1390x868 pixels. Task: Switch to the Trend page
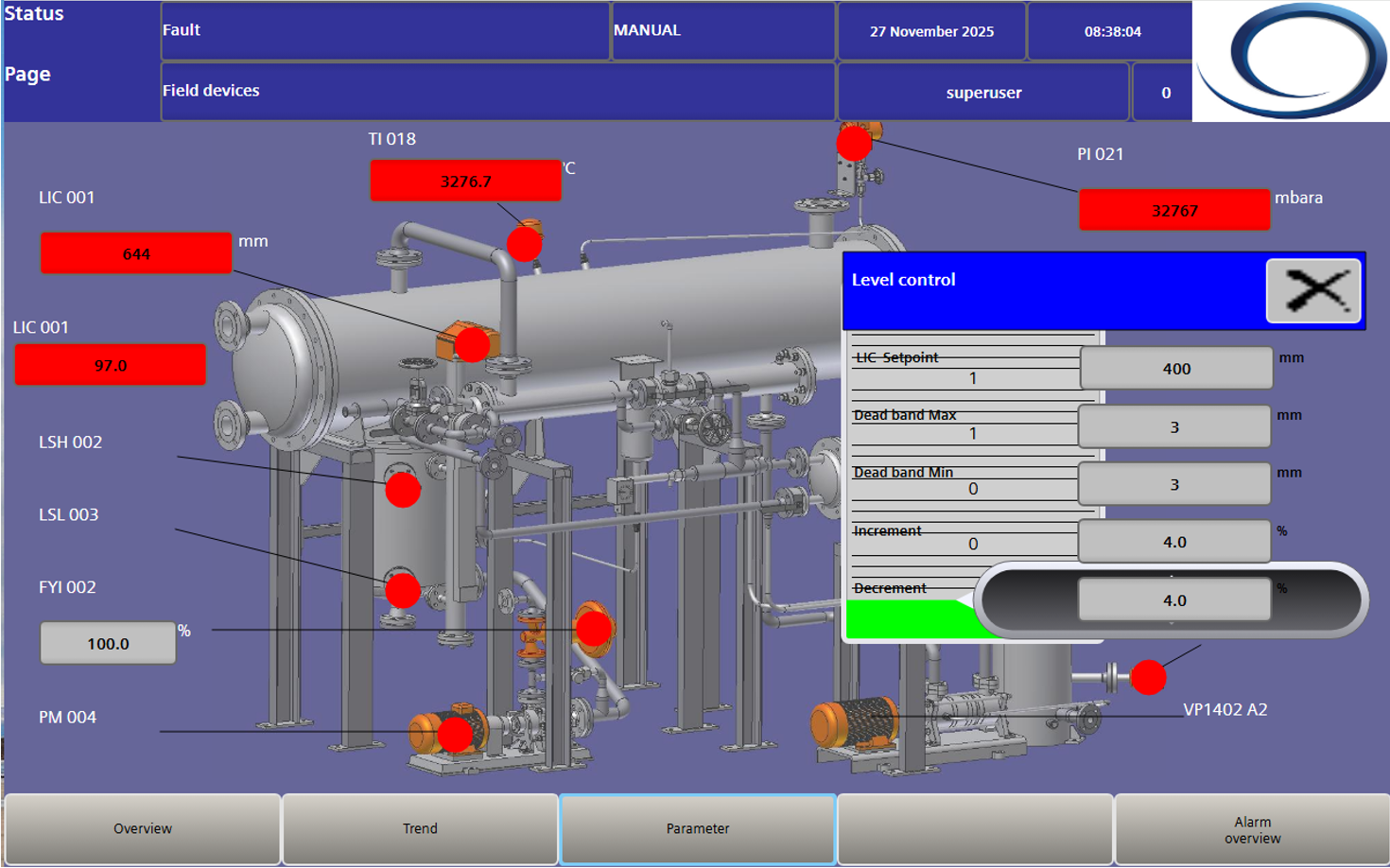(420, 828)
